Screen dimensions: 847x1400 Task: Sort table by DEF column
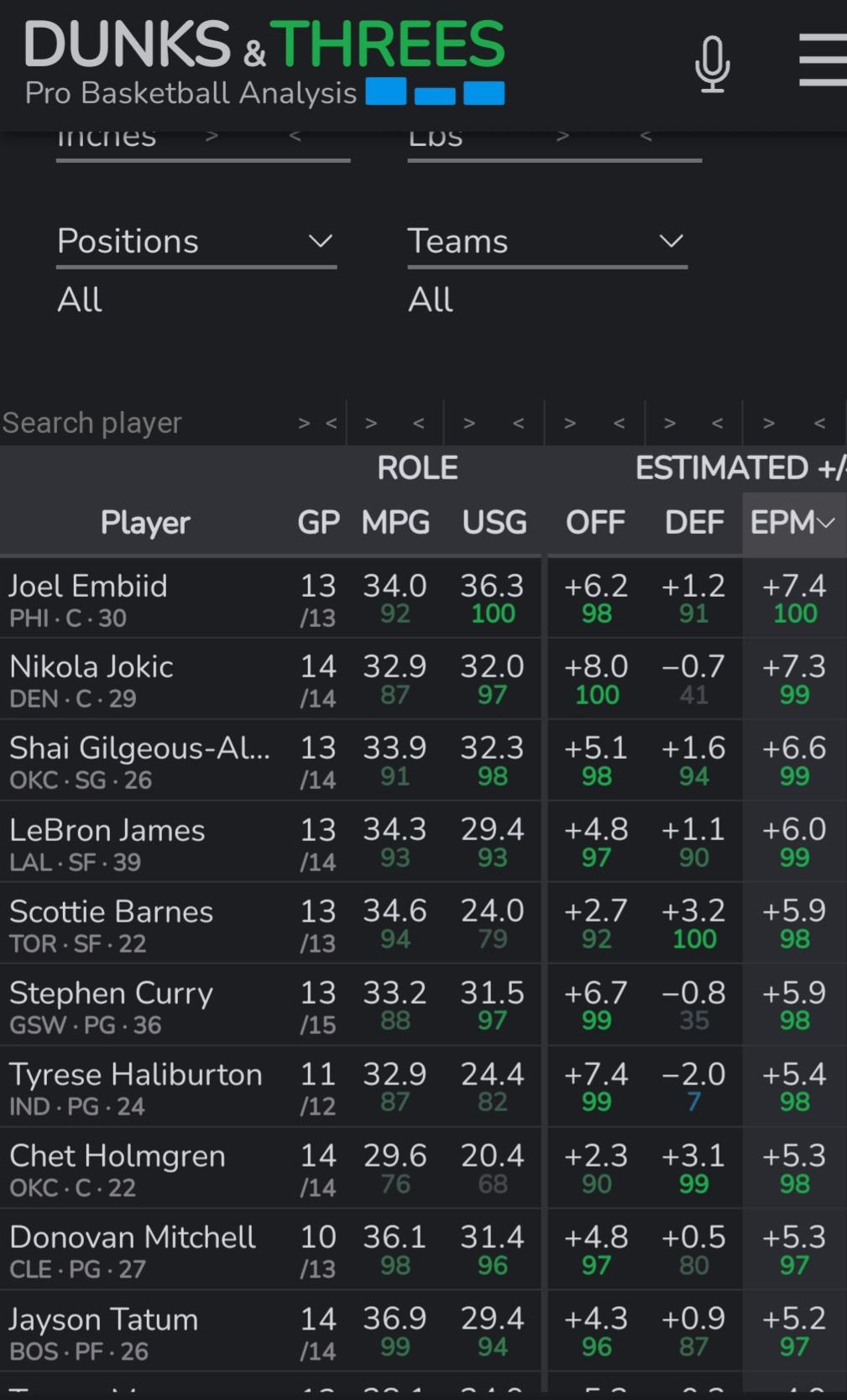(694, 523)
